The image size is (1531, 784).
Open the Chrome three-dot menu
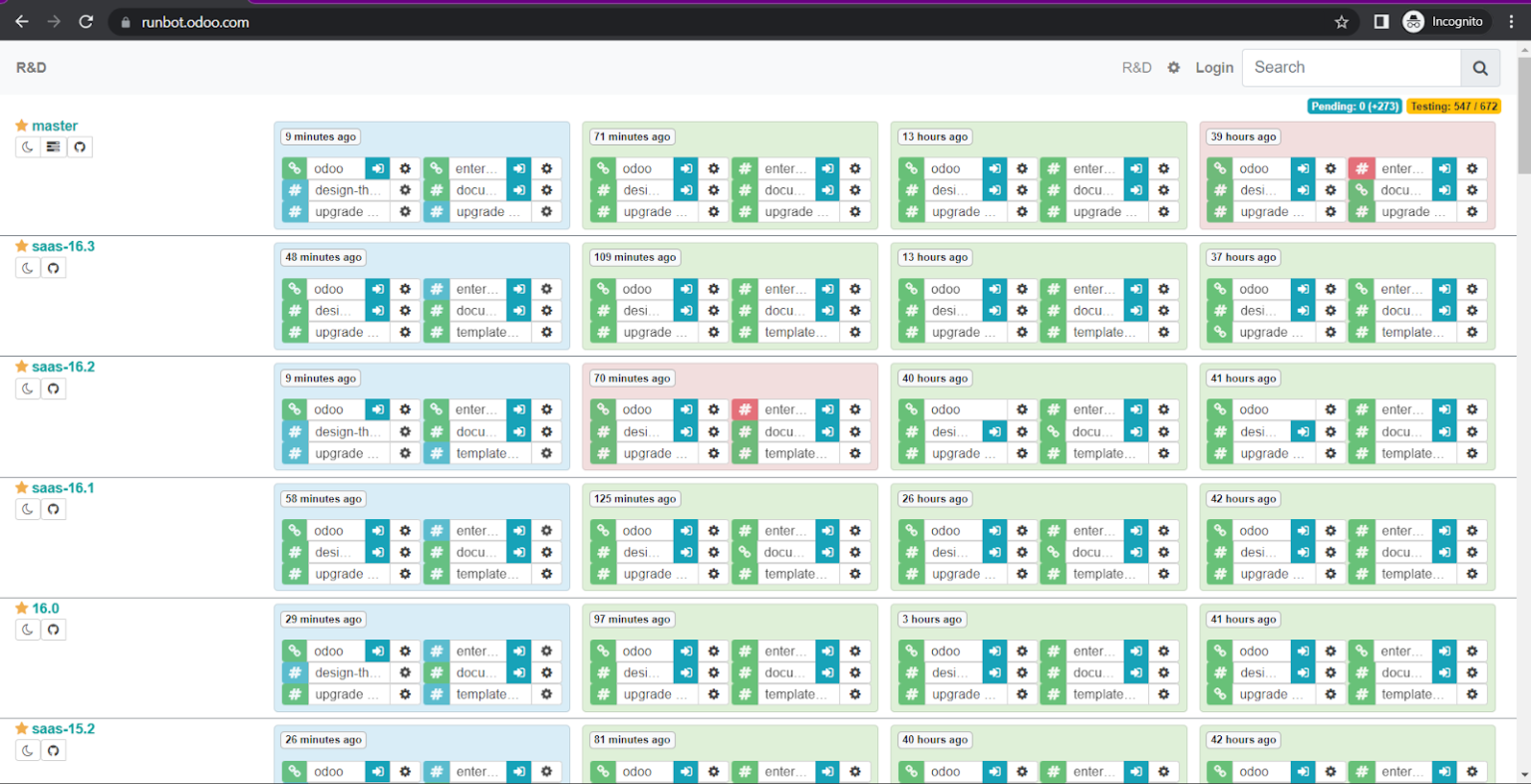[x=1513, y=21]
